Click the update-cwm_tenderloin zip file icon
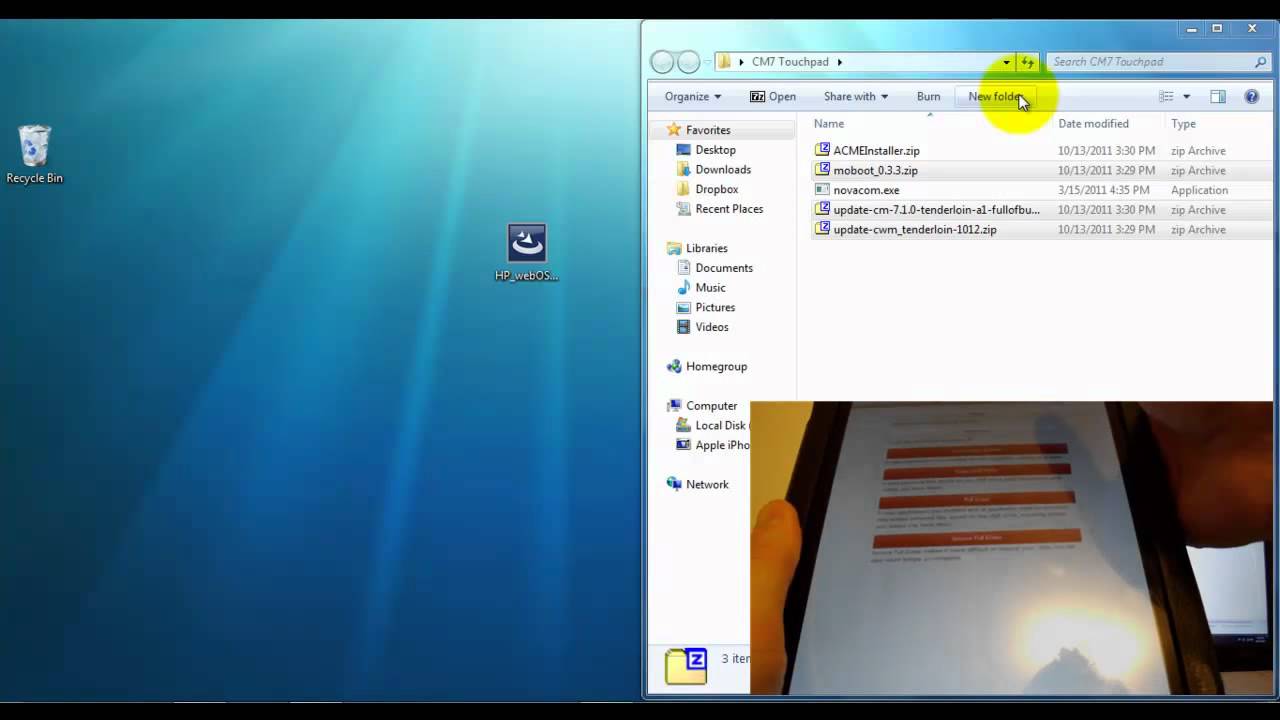This screenshot has width=1280, height=720. [x=822, y=229]
